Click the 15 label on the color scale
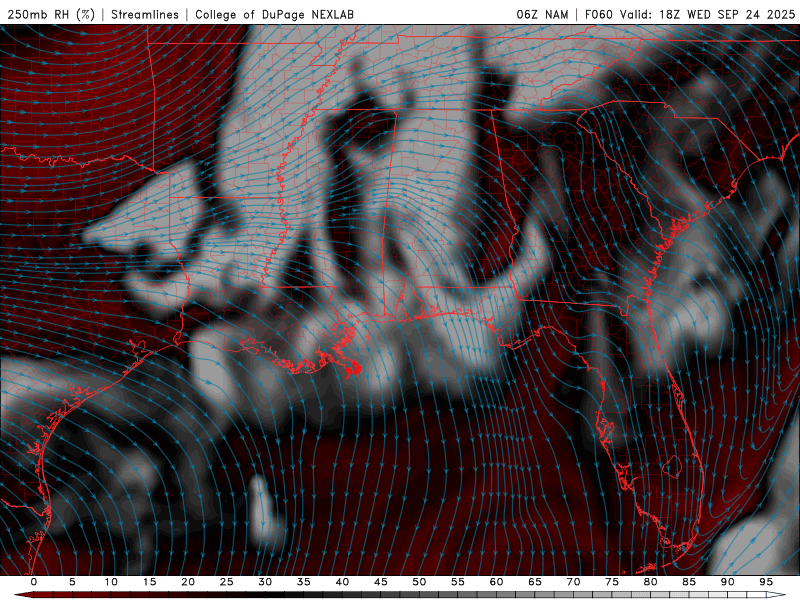Viewport: 800px width, 600px height. click(x=149, y=582)
